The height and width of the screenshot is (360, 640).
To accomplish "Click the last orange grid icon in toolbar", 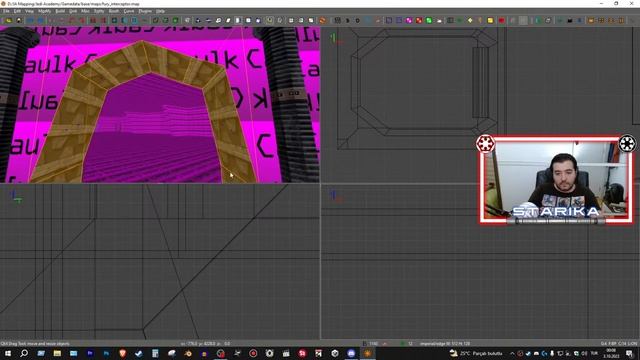I will [621, 20].
